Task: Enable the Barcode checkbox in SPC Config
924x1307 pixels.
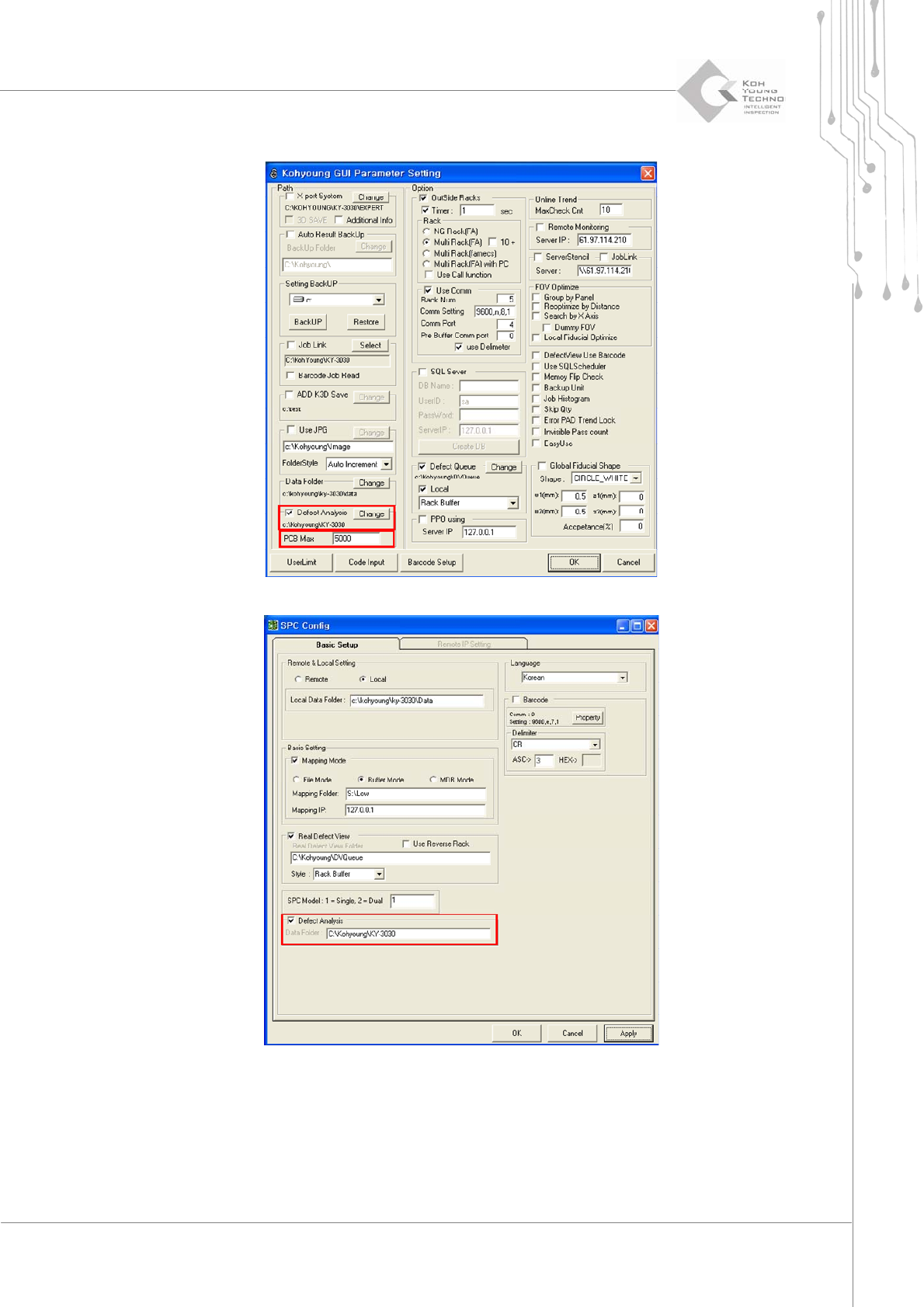Action: coord(516,700)
